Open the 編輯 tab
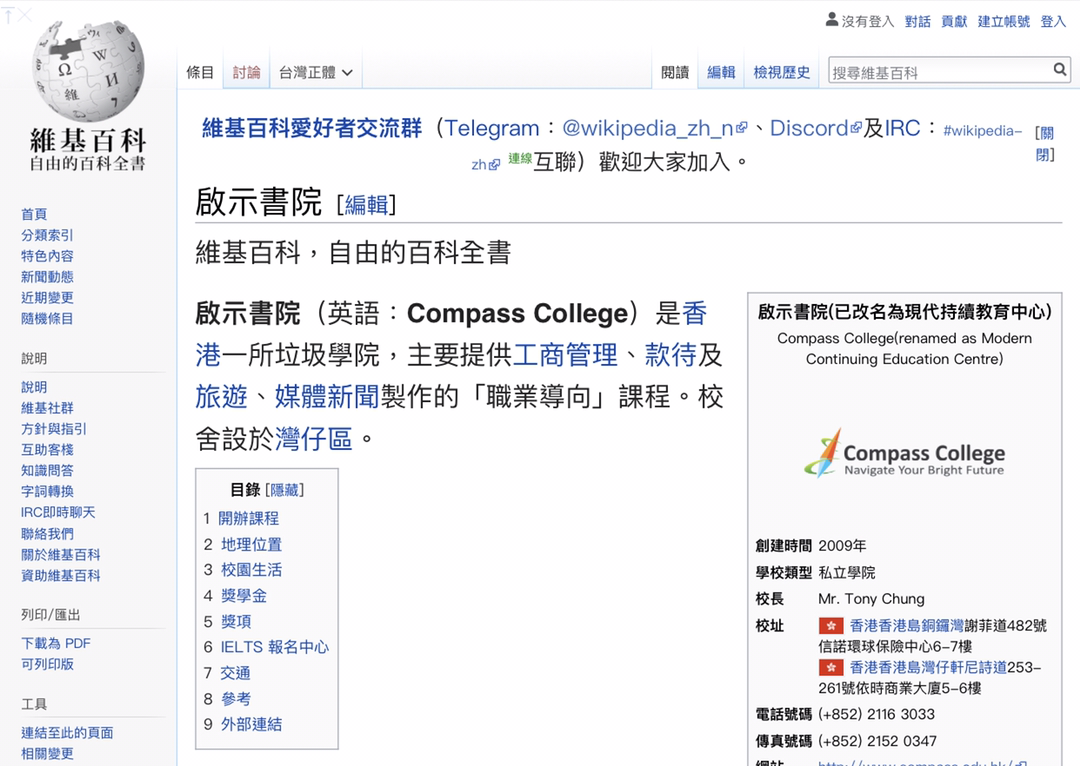 (721, 72)
